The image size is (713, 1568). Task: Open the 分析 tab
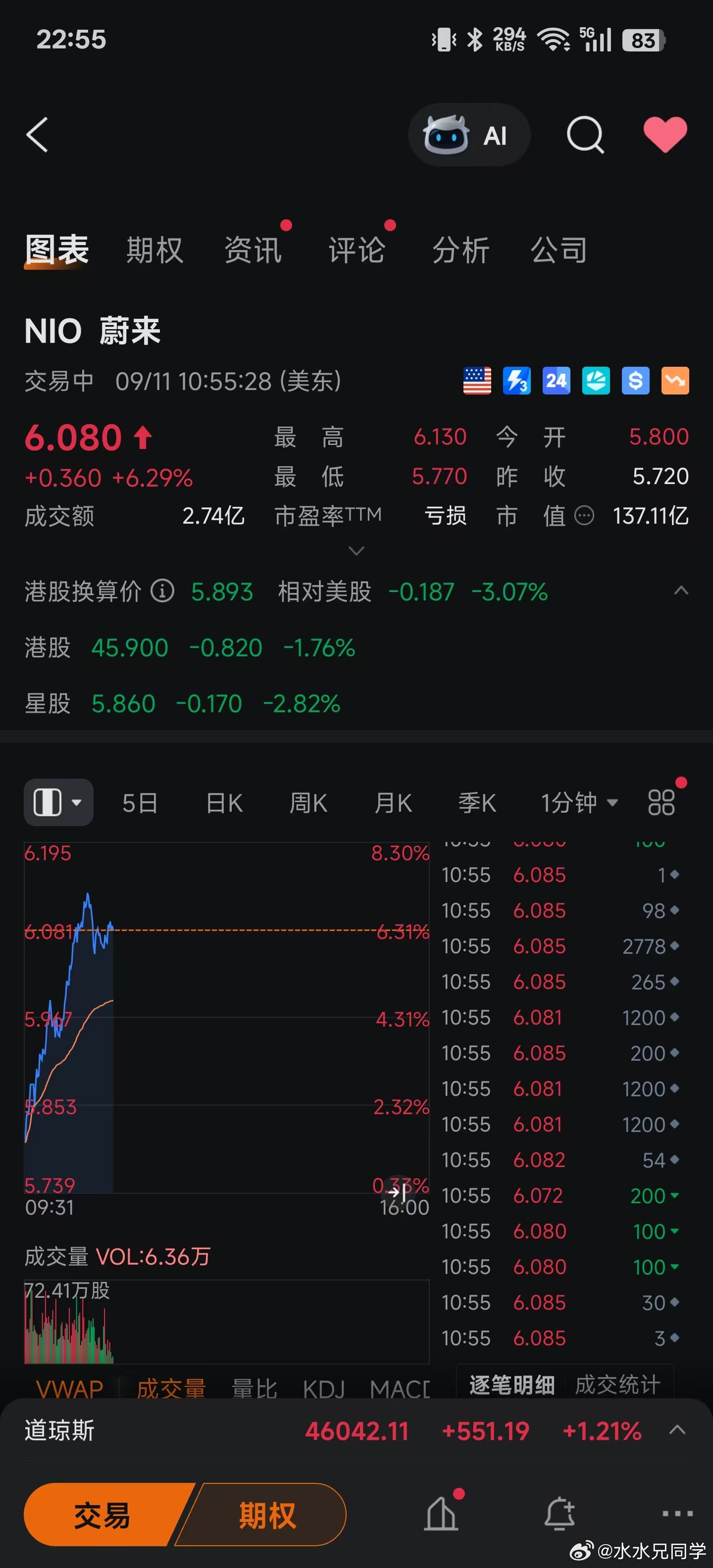click(x=461, y=250)
